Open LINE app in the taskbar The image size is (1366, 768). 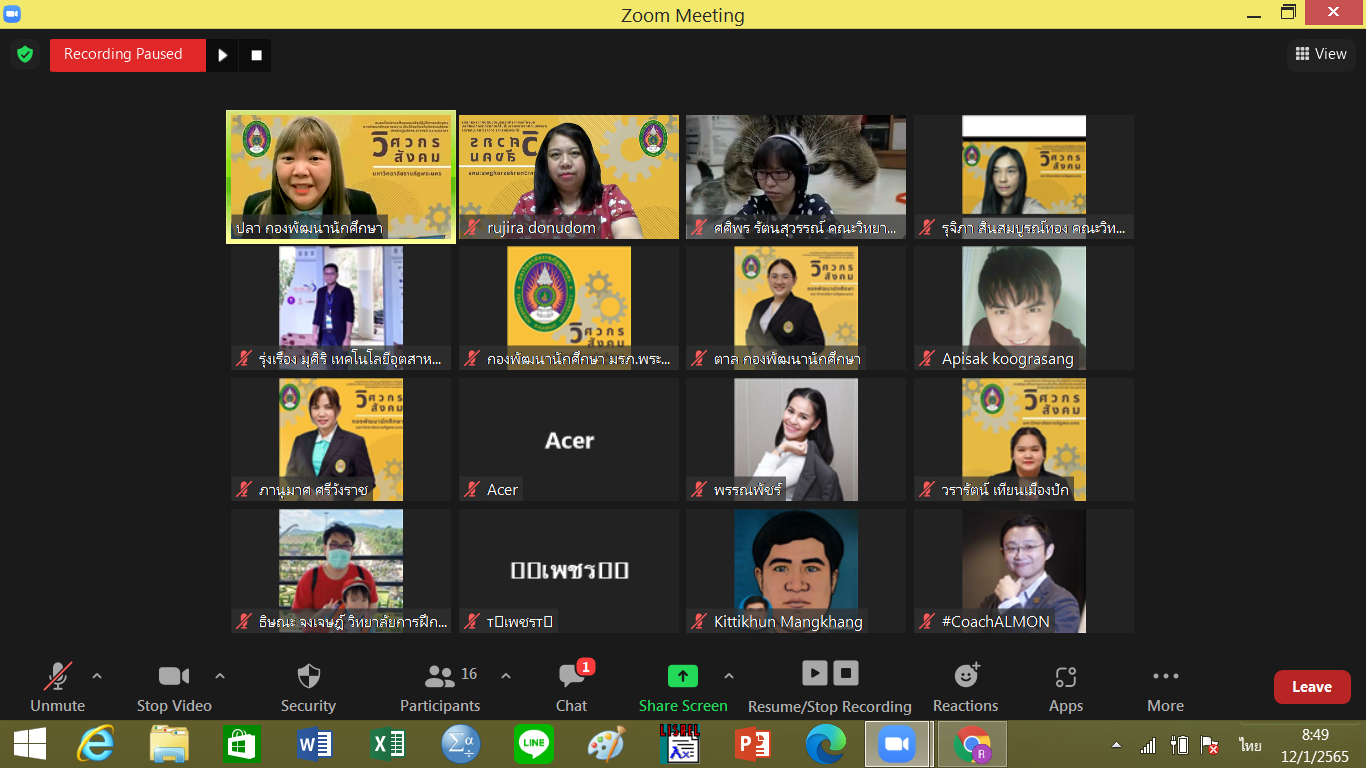pyautogui.click(x=533, y=745)
